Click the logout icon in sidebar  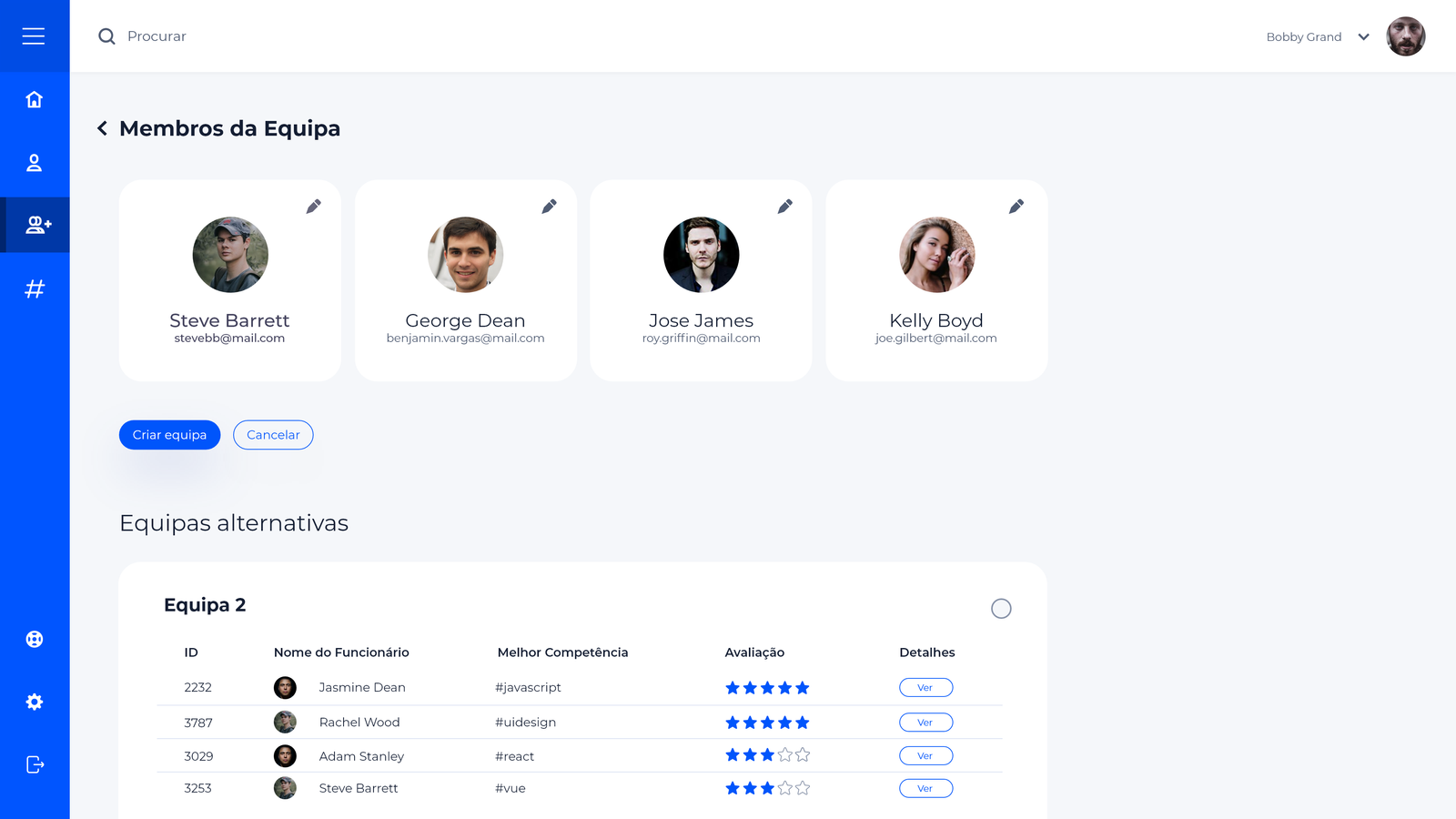[x=35, y=764]
